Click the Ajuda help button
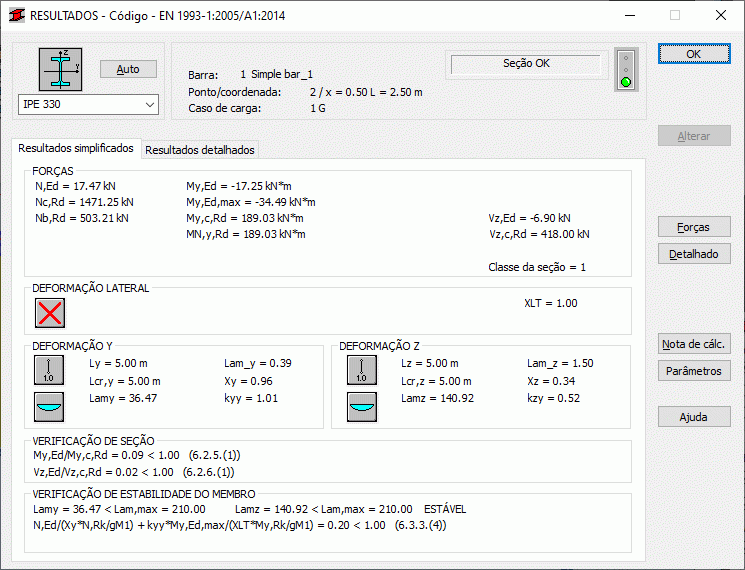This screenshot has height=570, width=745. pyautogui.click(x=694, y=417)
